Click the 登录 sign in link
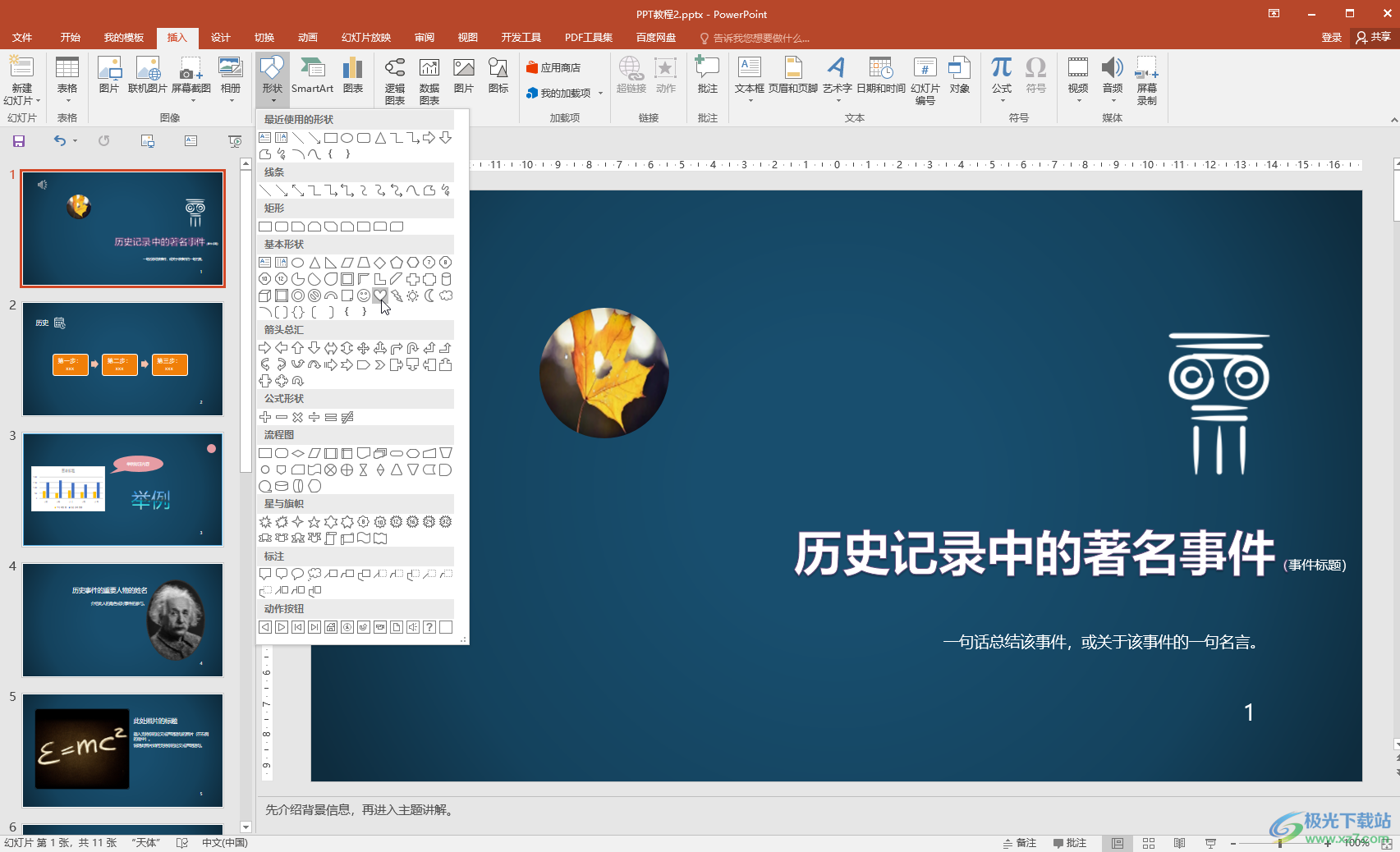The image size is (1400, 852). tap(1332, 38)
